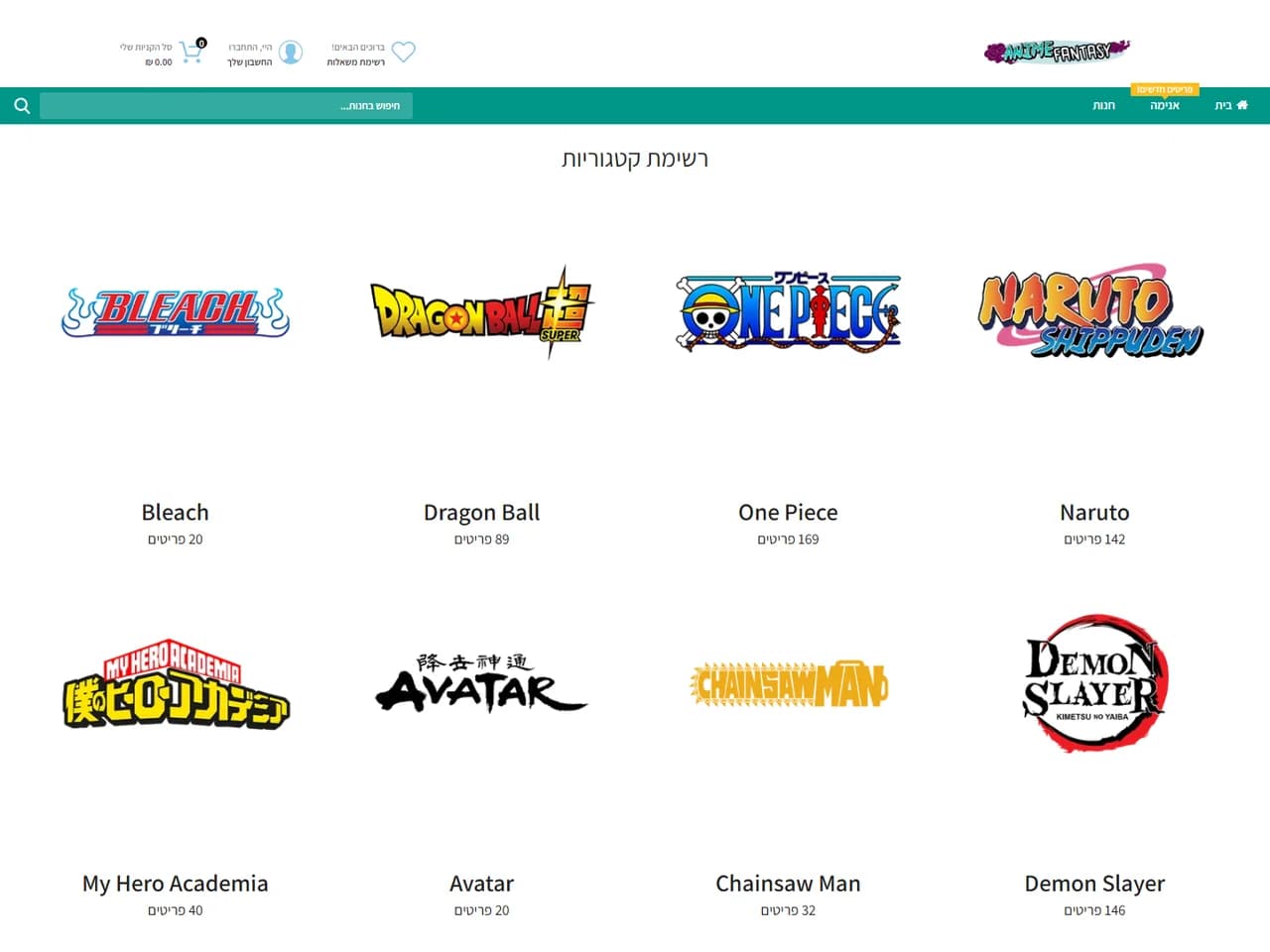Go to the Dragon Ball category title

coord(482,513)
